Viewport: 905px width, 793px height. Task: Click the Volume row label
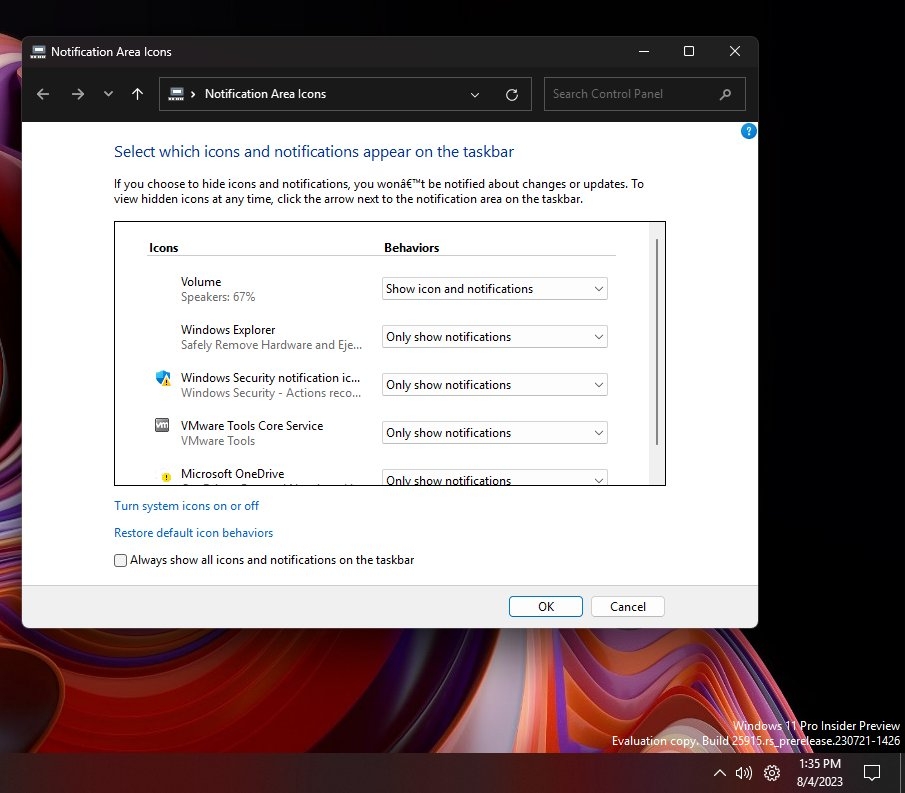coord(201,282)
